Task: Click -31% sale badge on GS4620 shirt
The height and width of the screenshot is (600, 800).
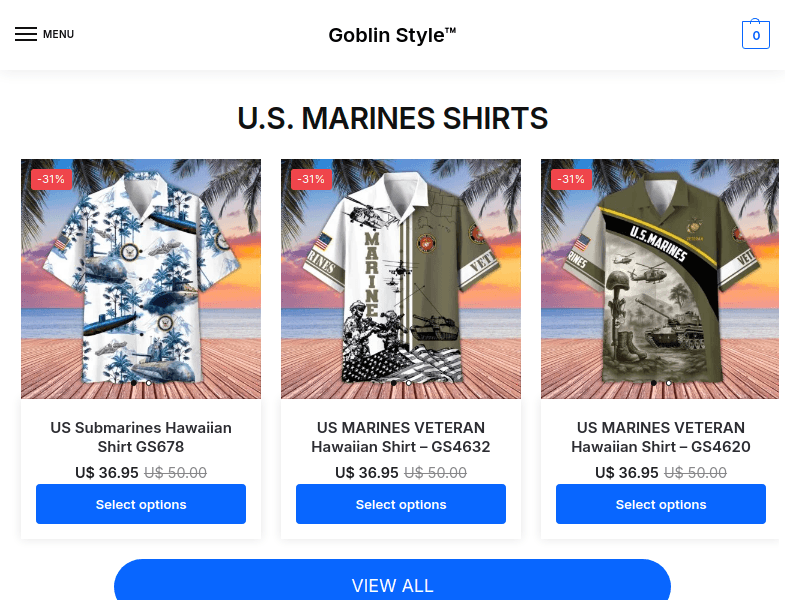Action: tap(571, 179)
